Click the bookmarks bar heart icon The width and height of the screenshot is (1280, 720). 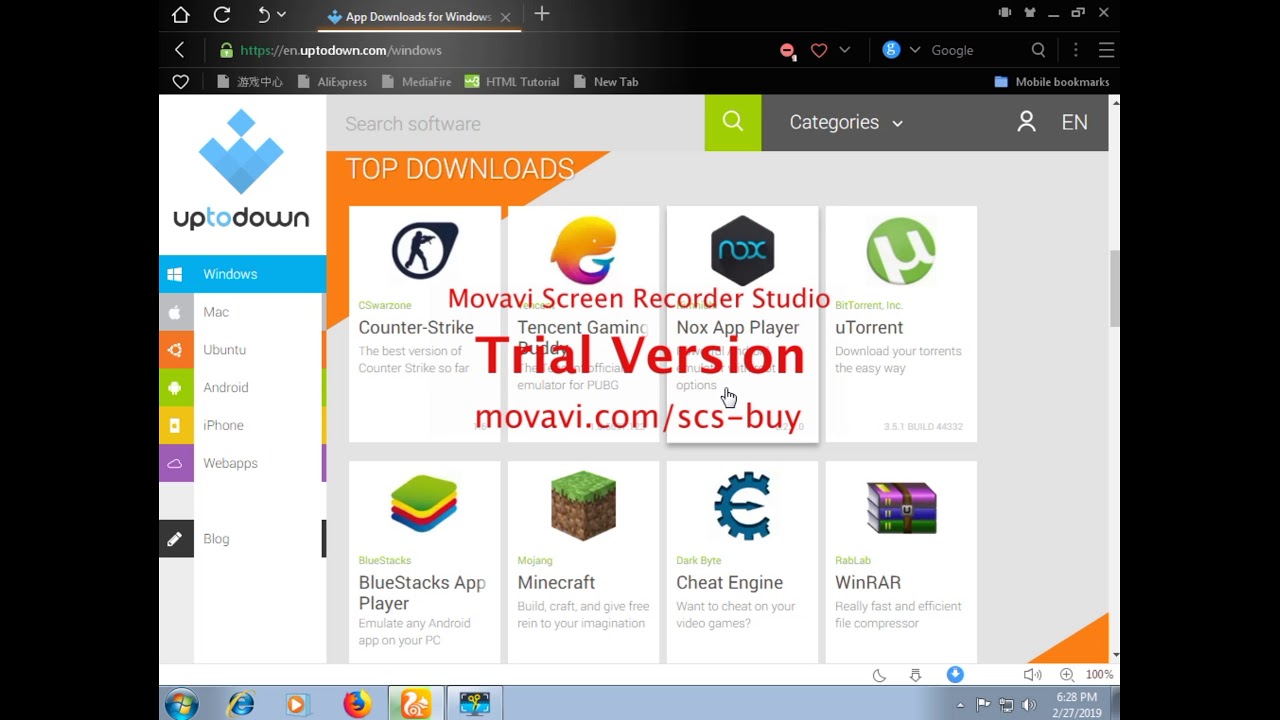[x=181, y=82]
